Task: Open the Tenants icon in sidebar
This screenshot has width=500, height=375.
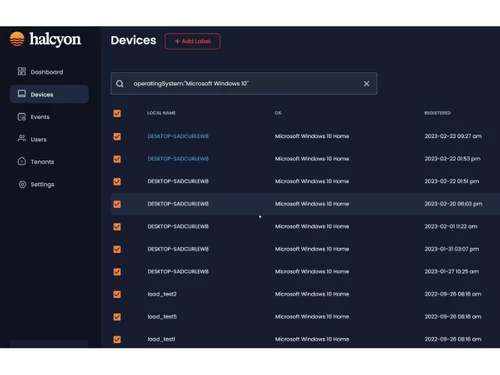Action: coord(22,161)
